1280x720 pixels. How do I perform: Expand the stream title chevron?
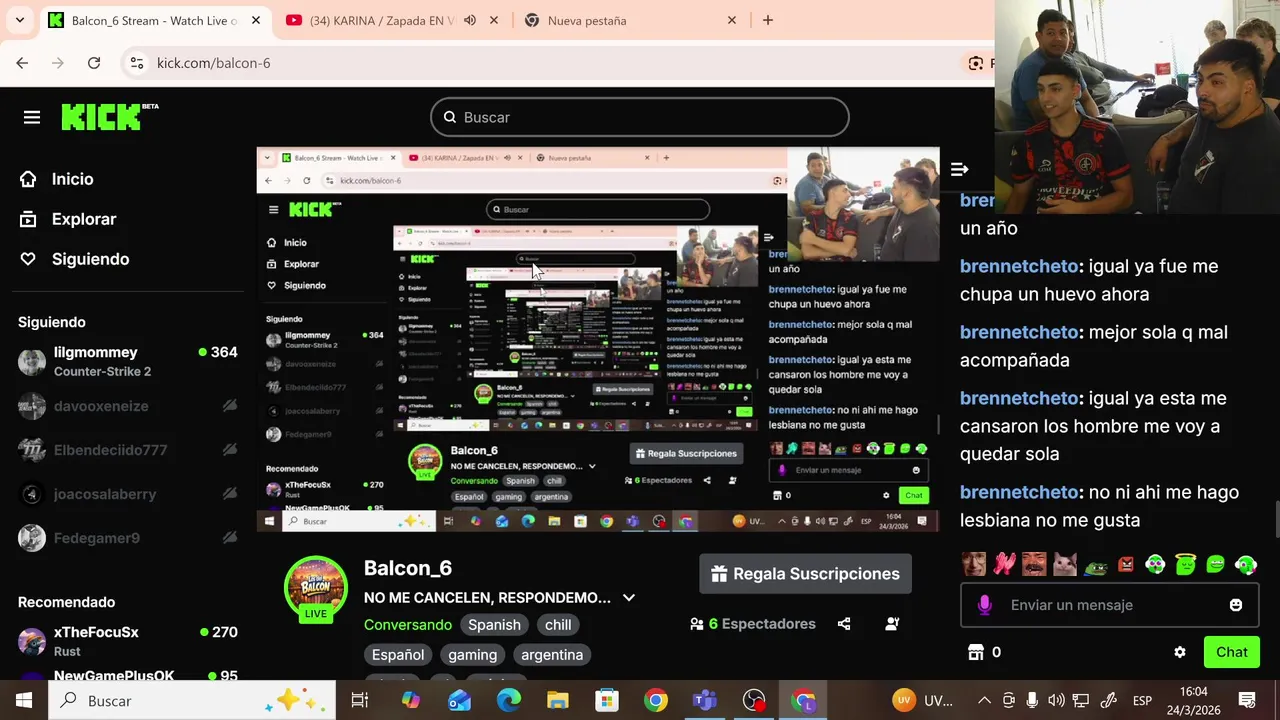[x=628, y=598]
